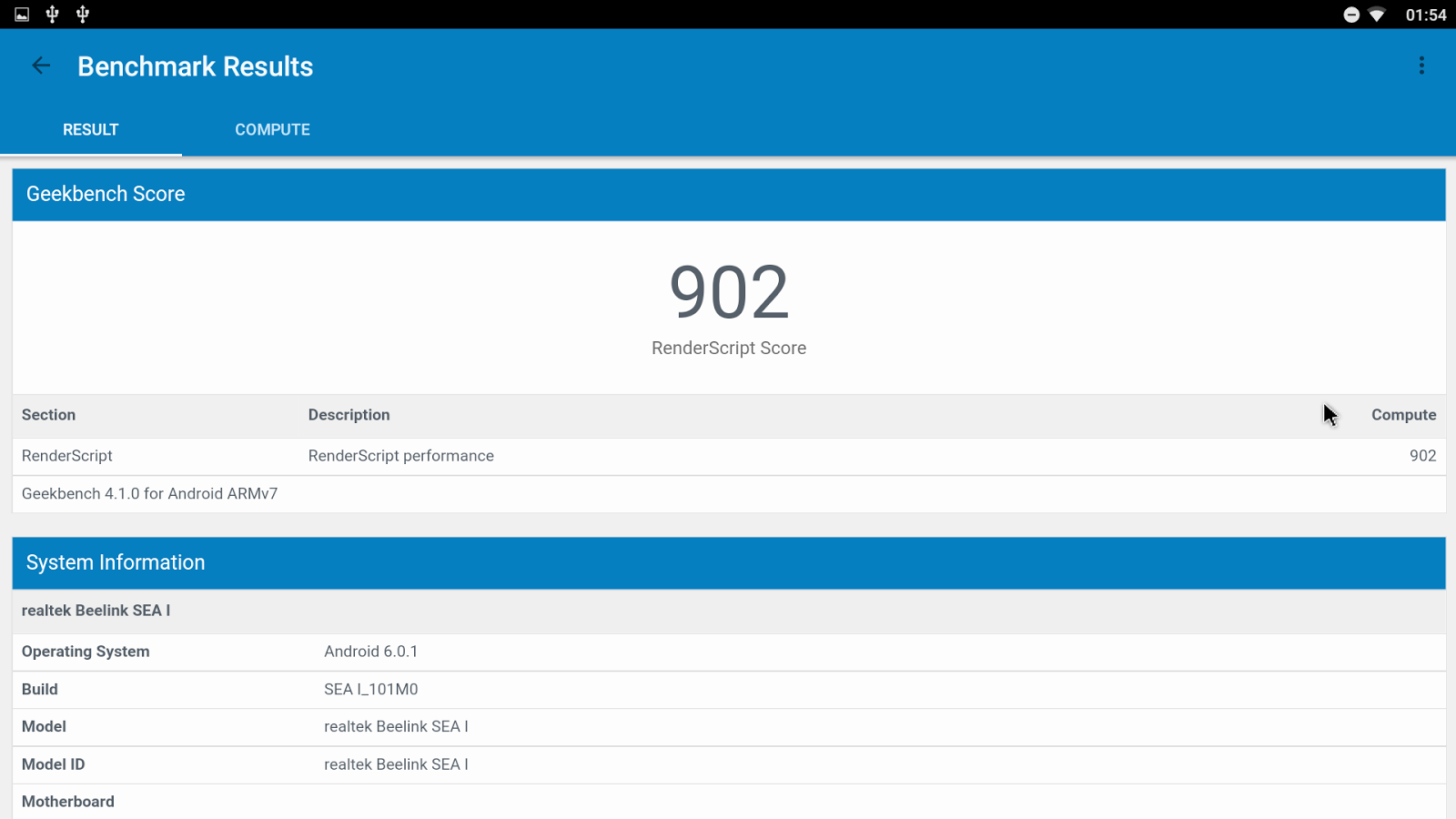Viewport: 1456px width, 819px height.
Task: Click the Description column header
Action: tap(349, 415)
